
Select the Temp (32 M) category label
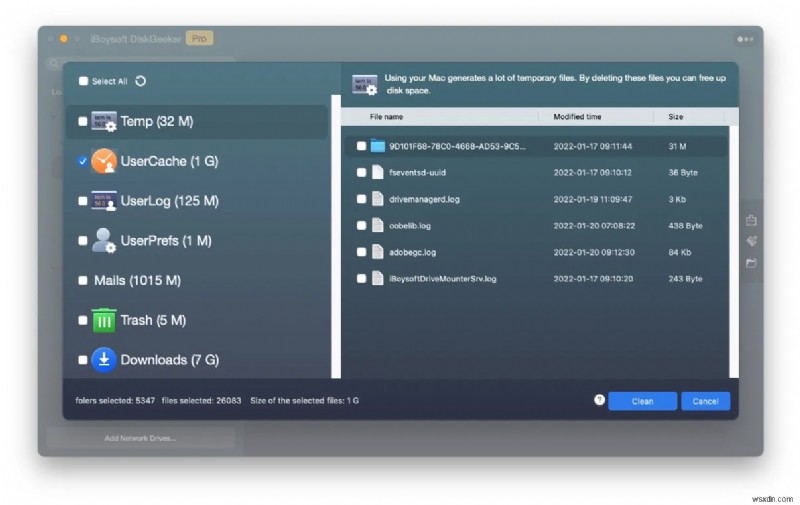pos(157,121)
